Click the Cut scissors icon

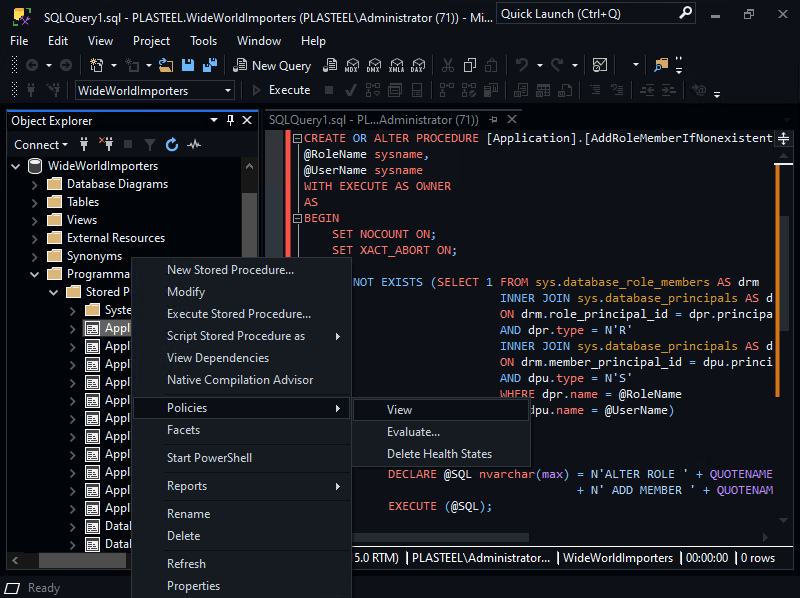[447, 65]
